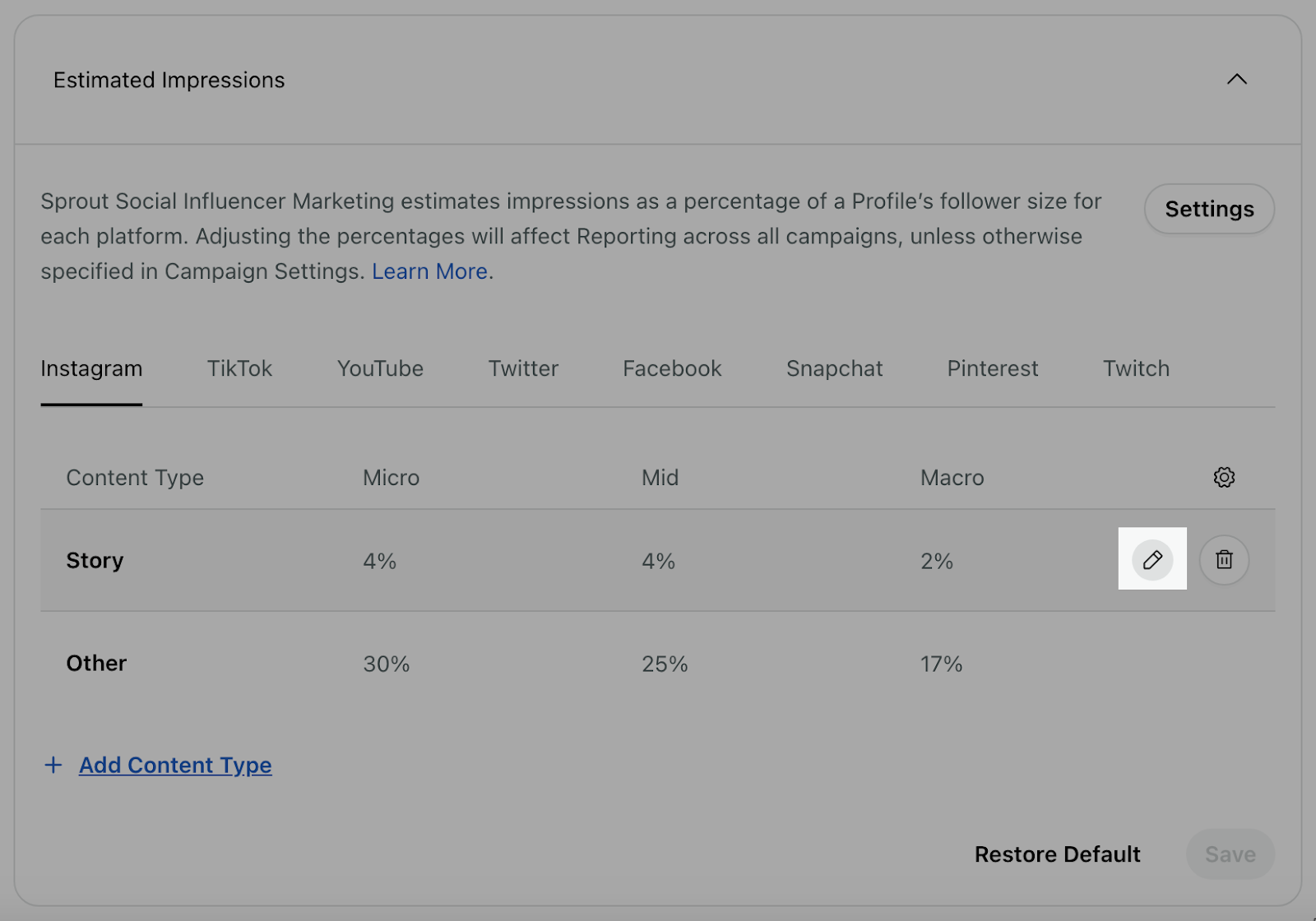Select the Other content type row
1316x921 pixels.
click(658, 663)
